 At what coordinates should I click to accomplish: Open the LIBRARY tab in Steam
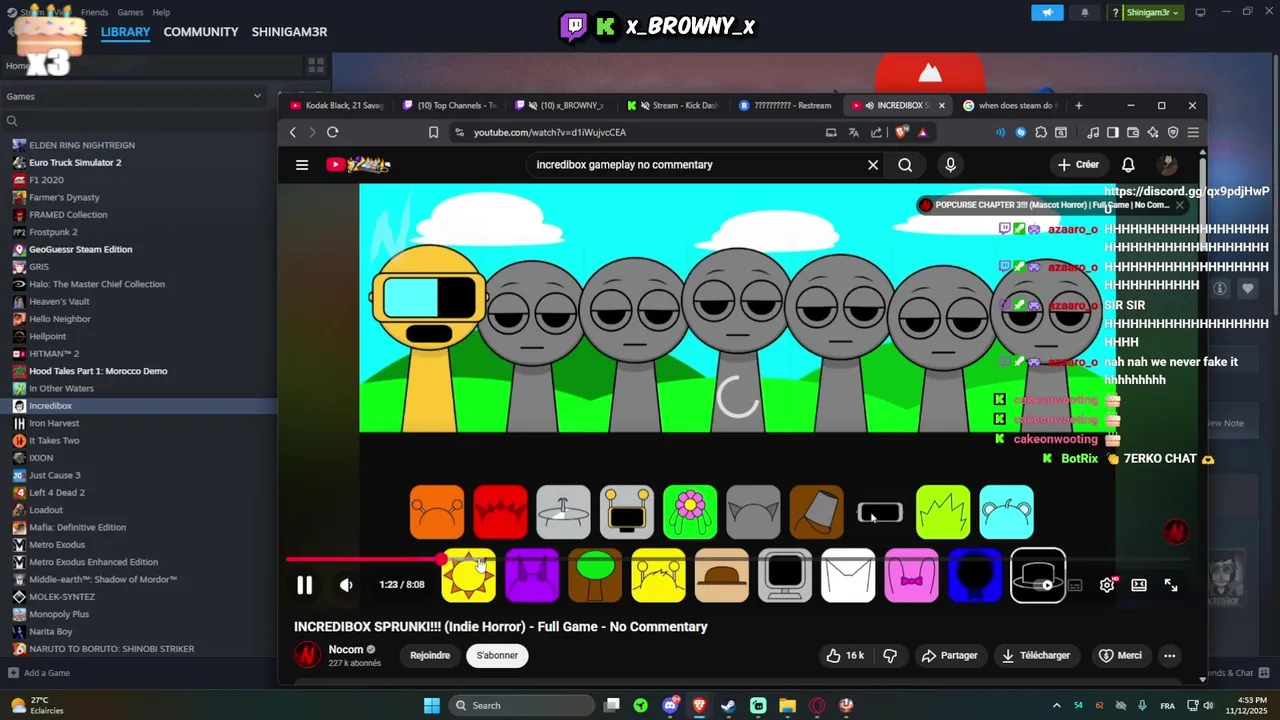coord(125,31)
